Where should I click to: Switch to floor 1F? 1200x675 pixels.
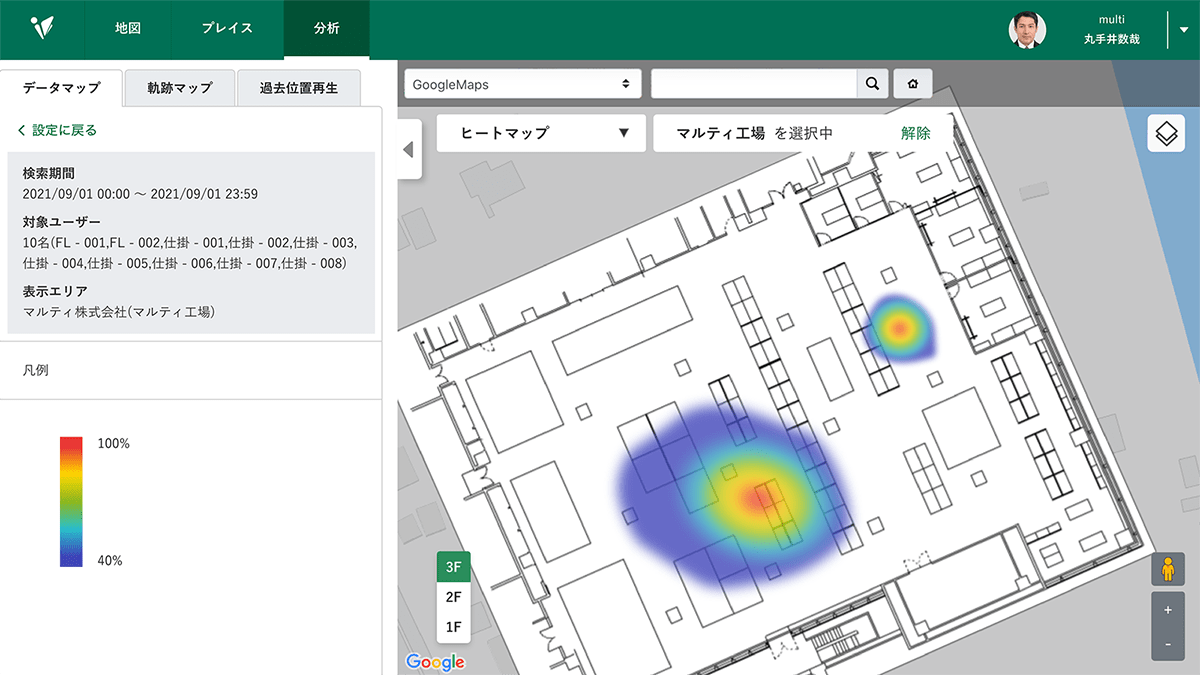click(453, 627)
